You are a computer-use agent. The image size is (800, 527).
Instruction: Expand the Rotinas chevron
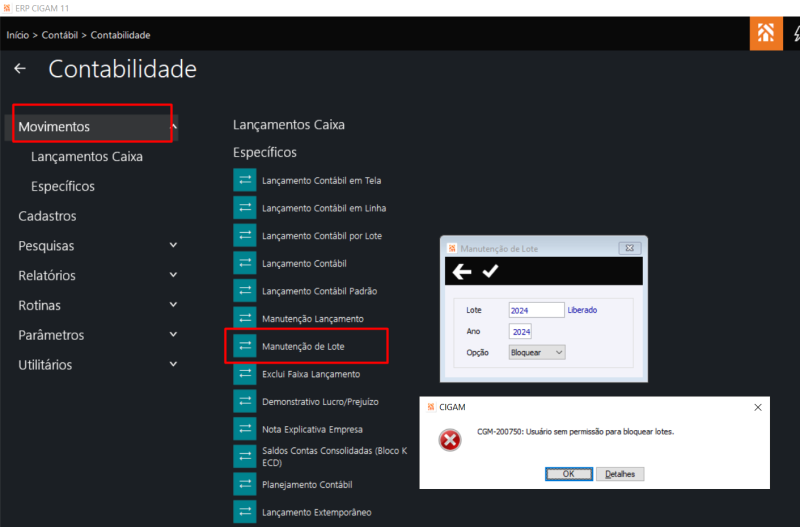point(173,305)
